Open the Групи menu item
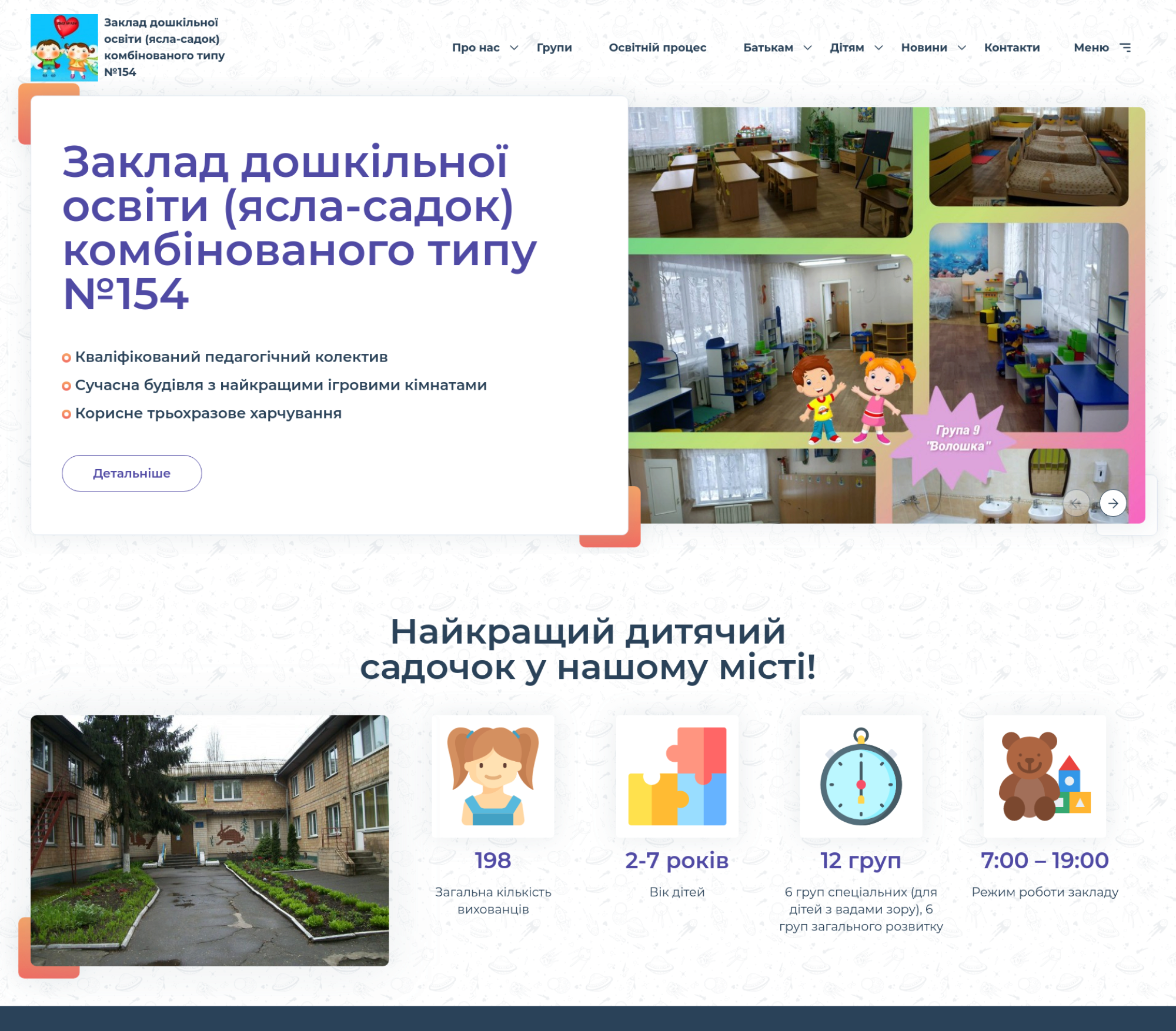The image size is (1176, 1031). [x=554, y=48]
